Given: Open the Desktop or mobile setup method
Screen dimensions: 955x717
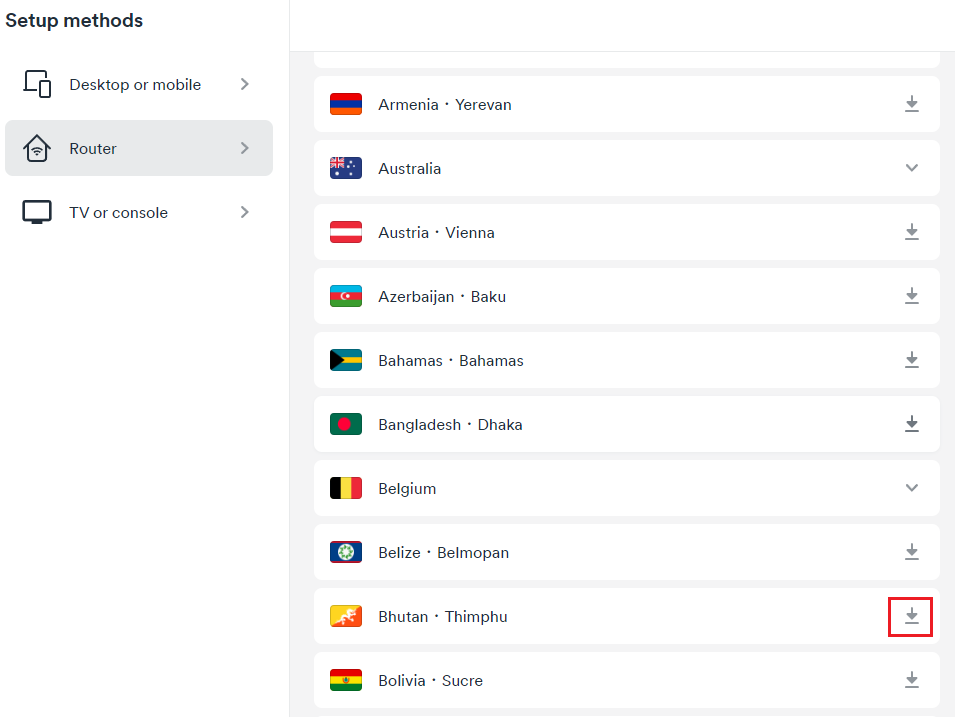Looking at the screenshot, I should pos(135,85).
